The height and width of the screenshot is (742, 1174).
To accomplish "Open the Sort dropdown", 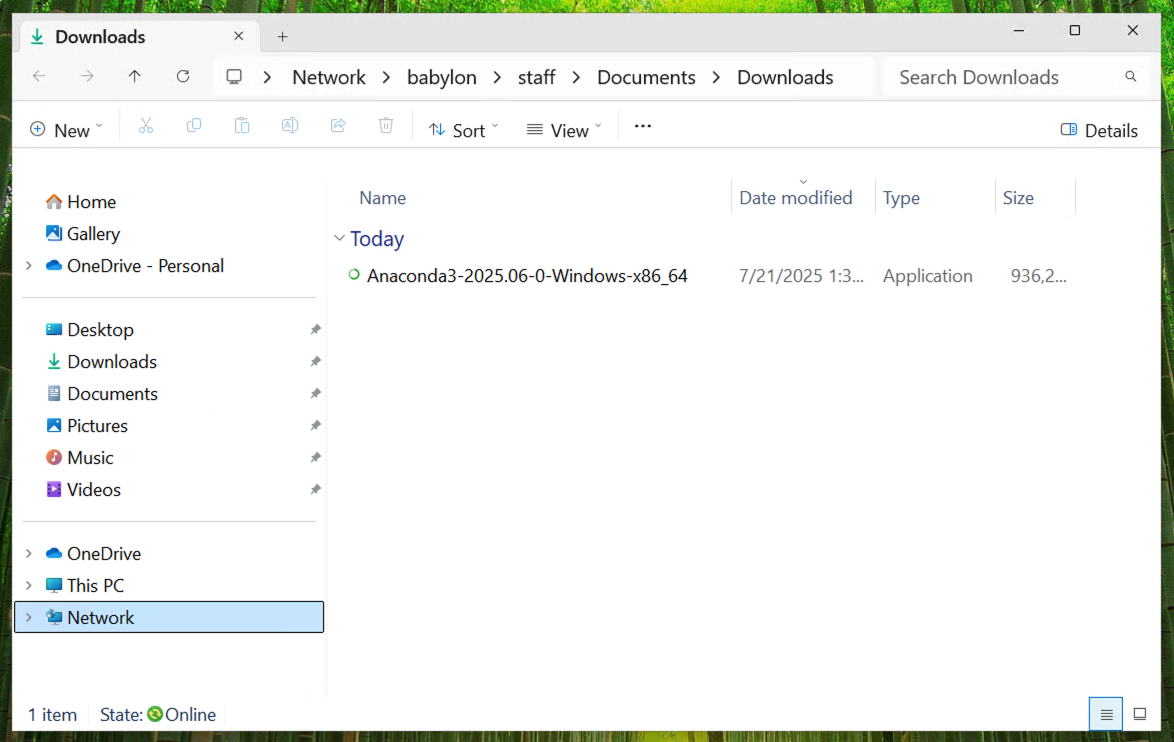I will [463, 130].
